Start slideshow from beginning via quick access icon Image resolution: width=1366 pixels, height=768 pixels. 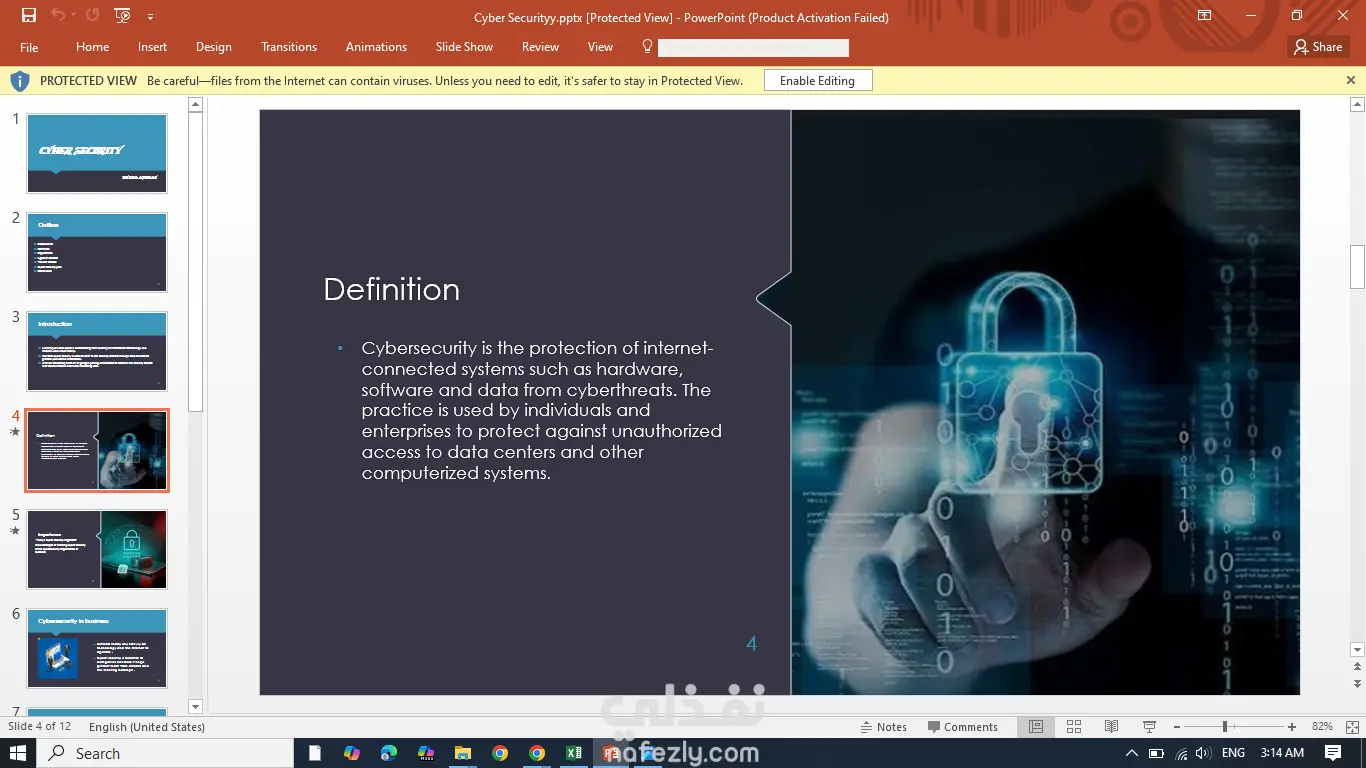pos(123,15)
